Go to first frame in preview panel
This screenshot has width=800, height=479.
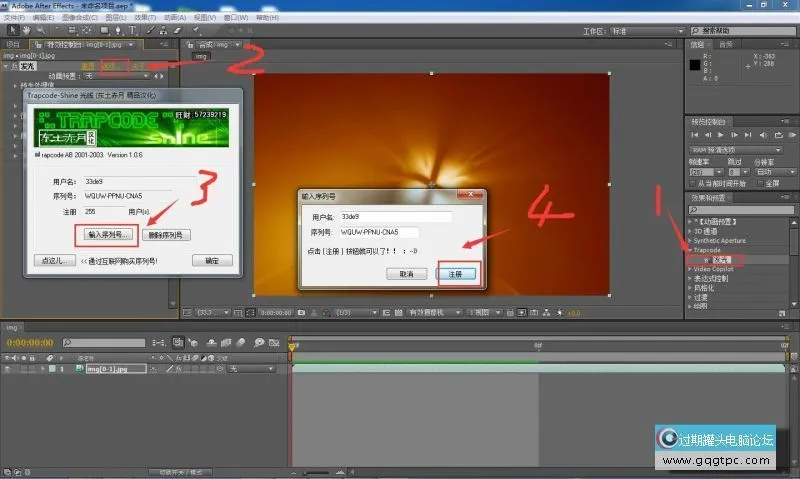694,135
